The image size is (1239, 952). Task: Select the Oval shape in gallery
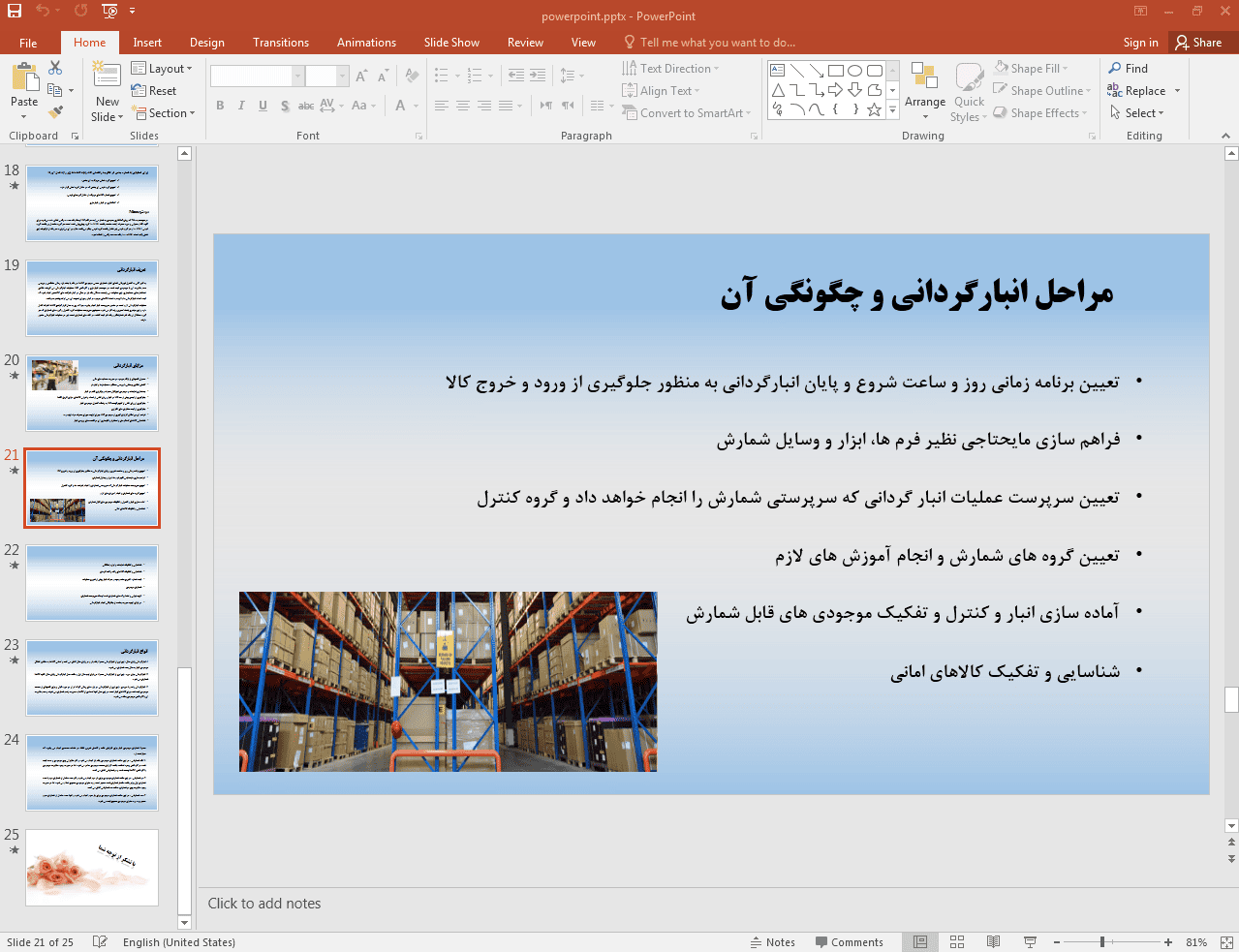click(854, 71)
